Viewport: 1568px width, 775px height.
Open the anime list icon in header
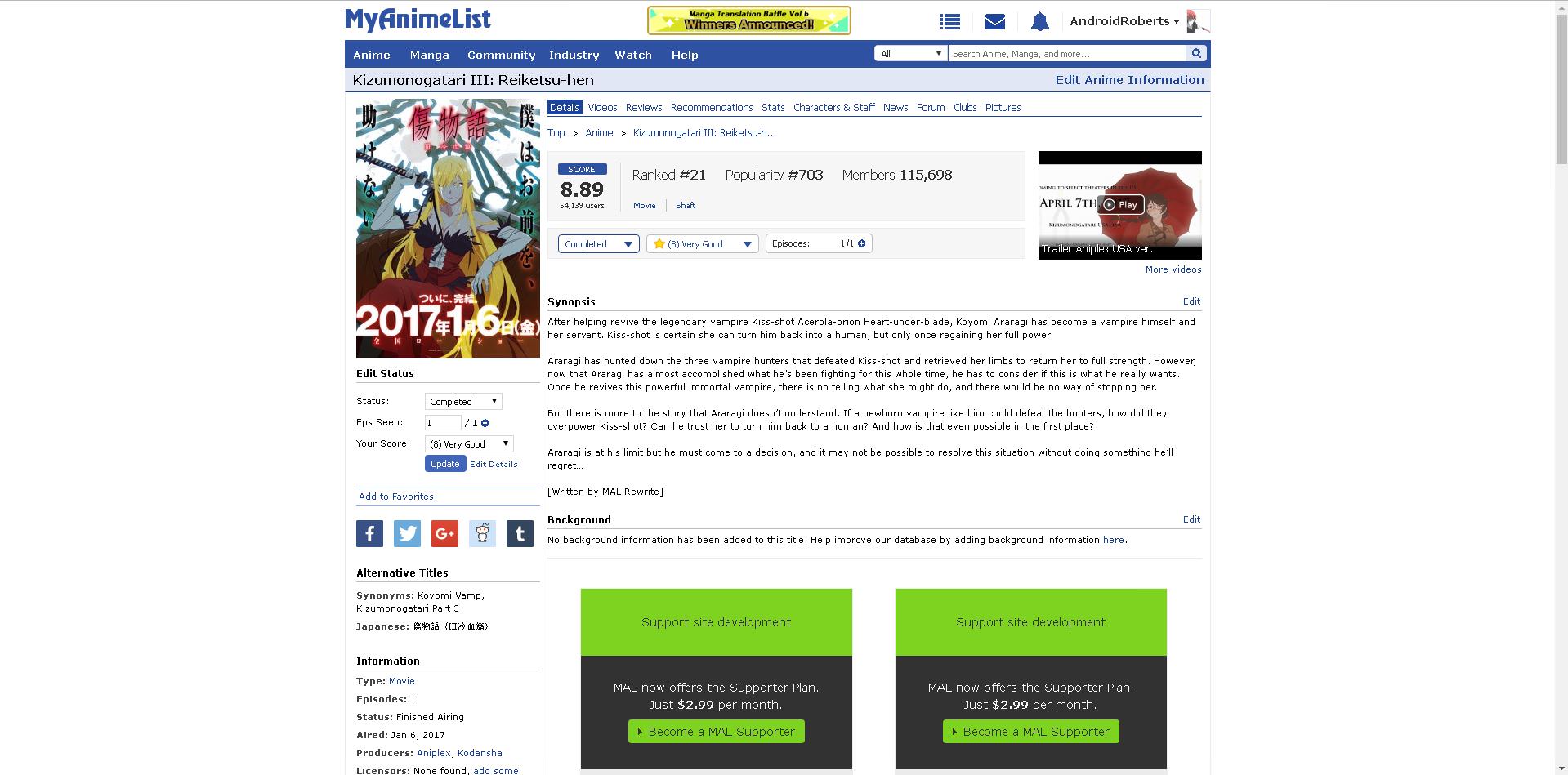click(x=949, y=22)
